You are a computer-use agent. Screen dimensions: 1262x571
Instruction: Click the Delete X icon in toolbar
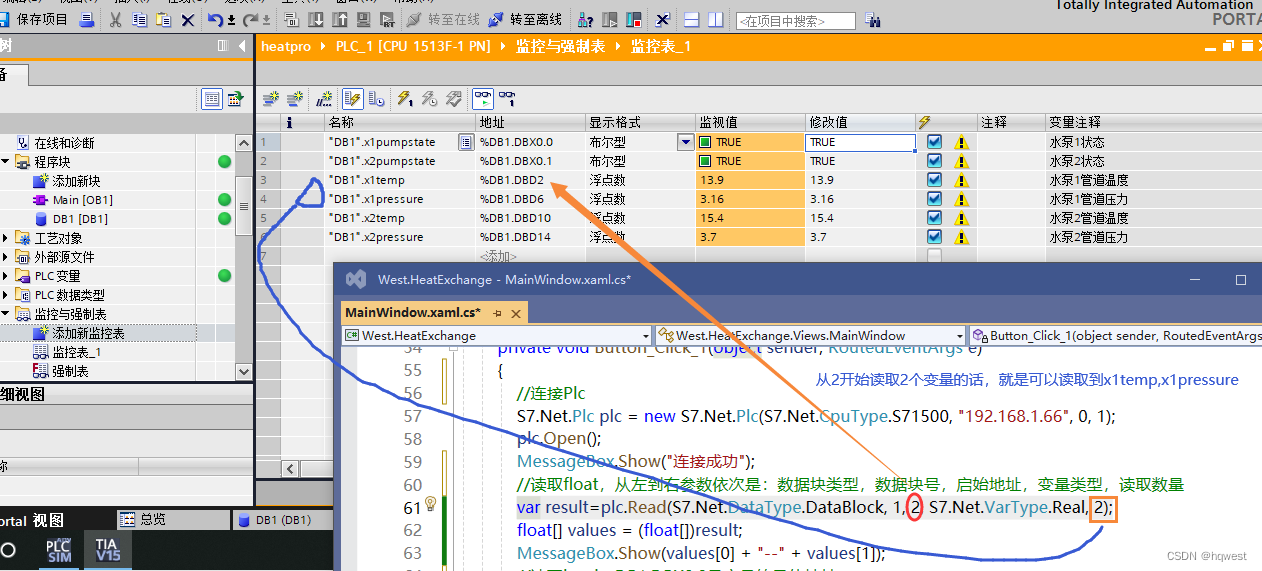click(188, 20)
